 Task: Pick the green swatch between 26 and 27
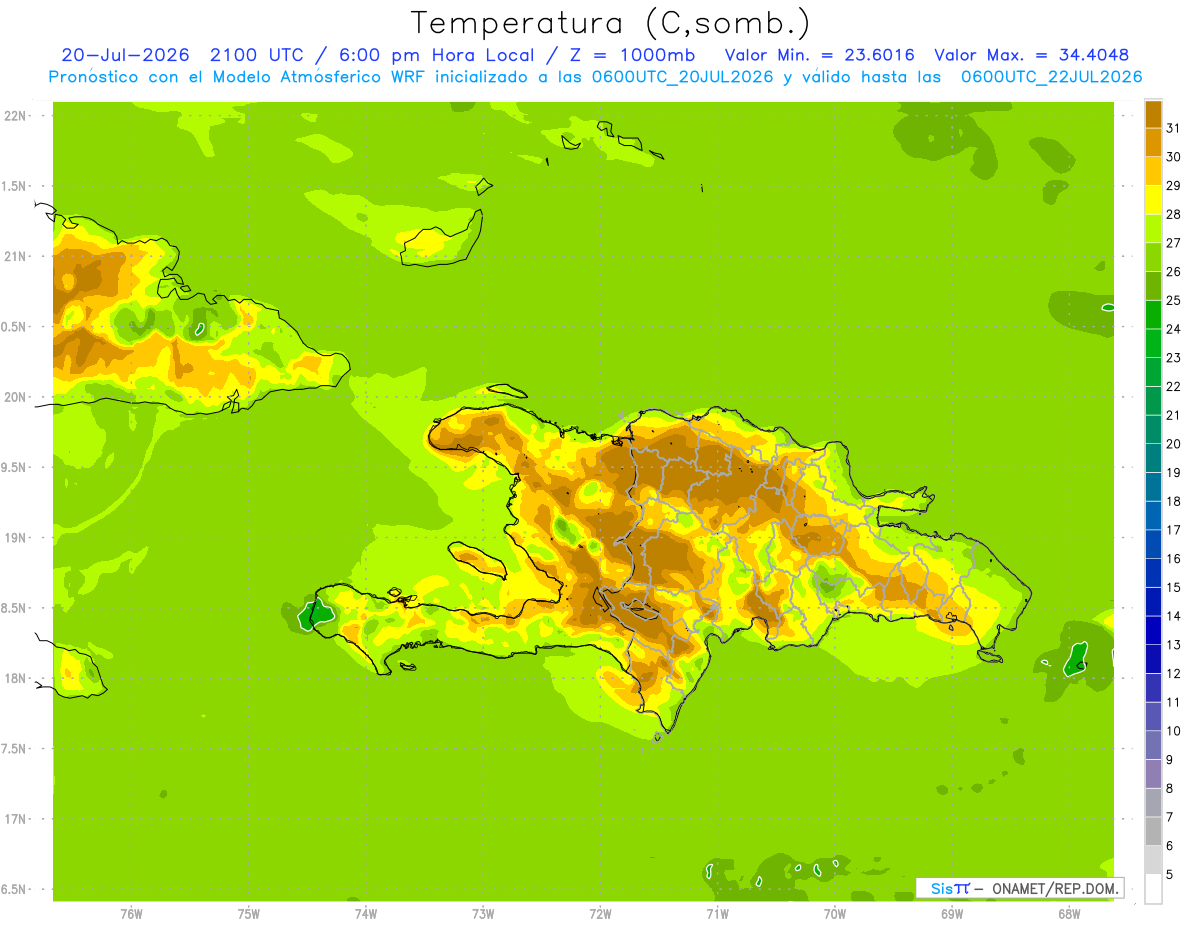[1153, 257]
